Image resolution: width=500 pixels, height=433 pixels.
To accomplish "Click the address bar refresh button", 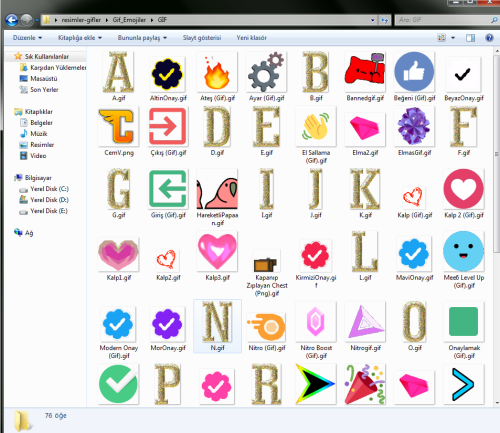I will point(384,20).
